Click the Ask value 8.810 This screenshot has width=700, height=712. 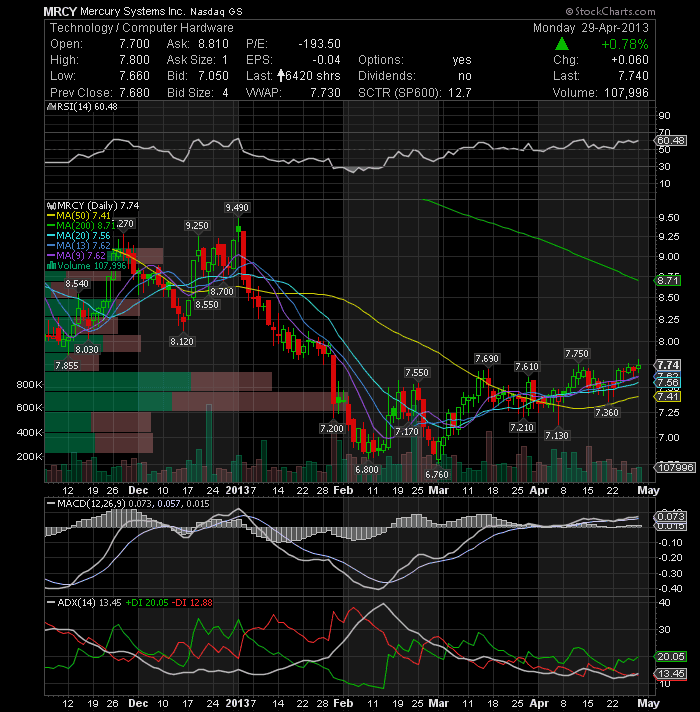coord(213,44)
